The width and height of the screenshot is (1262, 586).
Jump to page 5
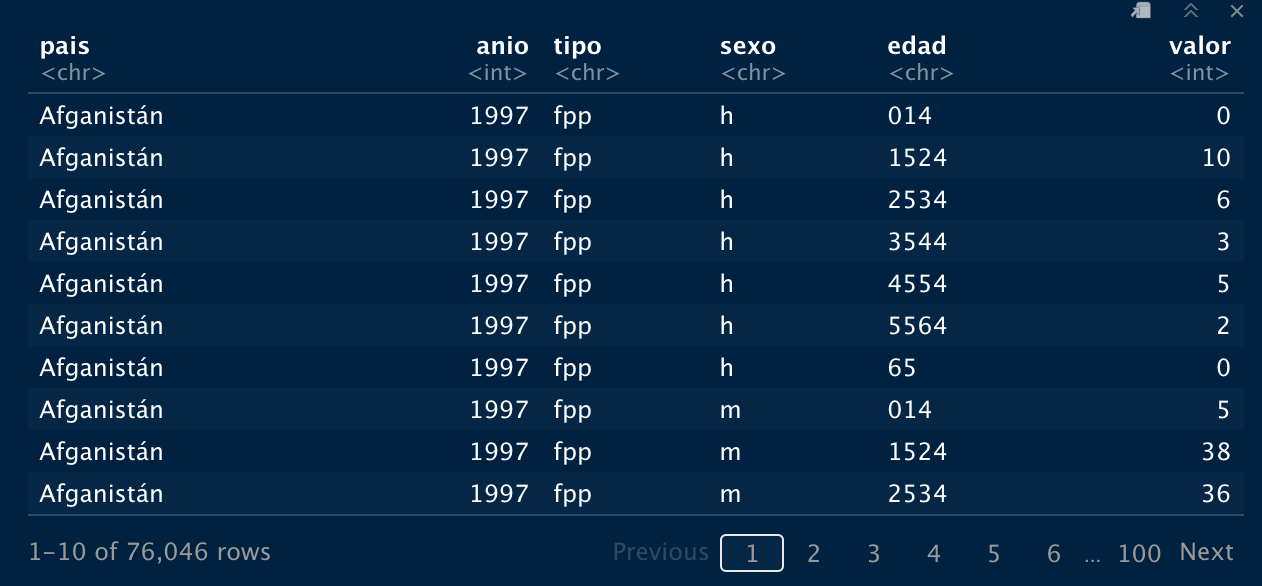pyautogui.click(x=994, y=553)
